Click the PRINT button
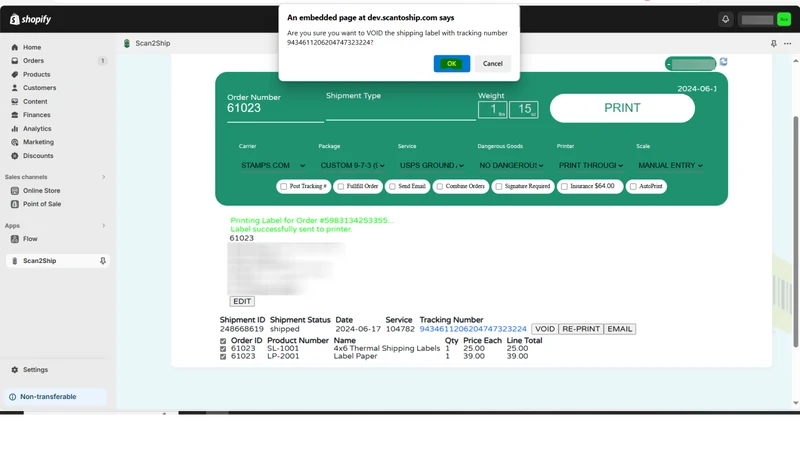 click(x=622, y=108)
